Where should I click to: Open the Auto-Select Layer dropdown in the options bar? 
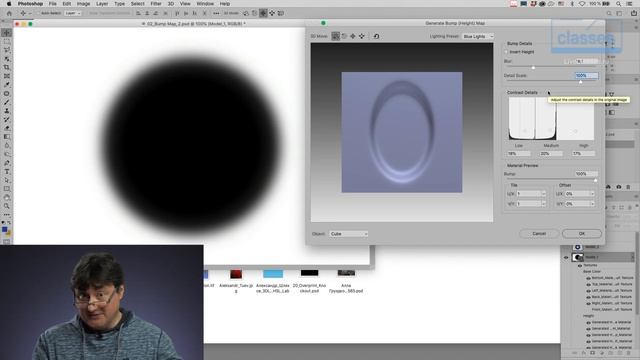click(73, 13)
